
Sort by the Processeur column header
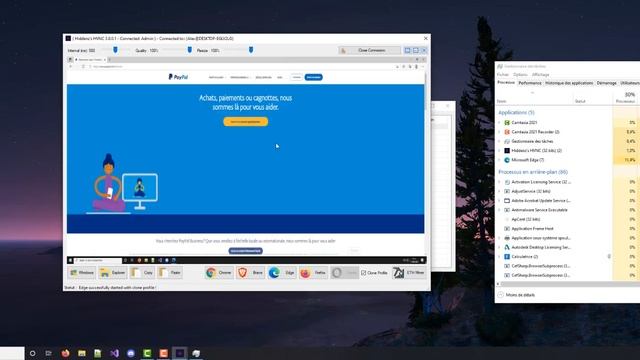[626, 98]
